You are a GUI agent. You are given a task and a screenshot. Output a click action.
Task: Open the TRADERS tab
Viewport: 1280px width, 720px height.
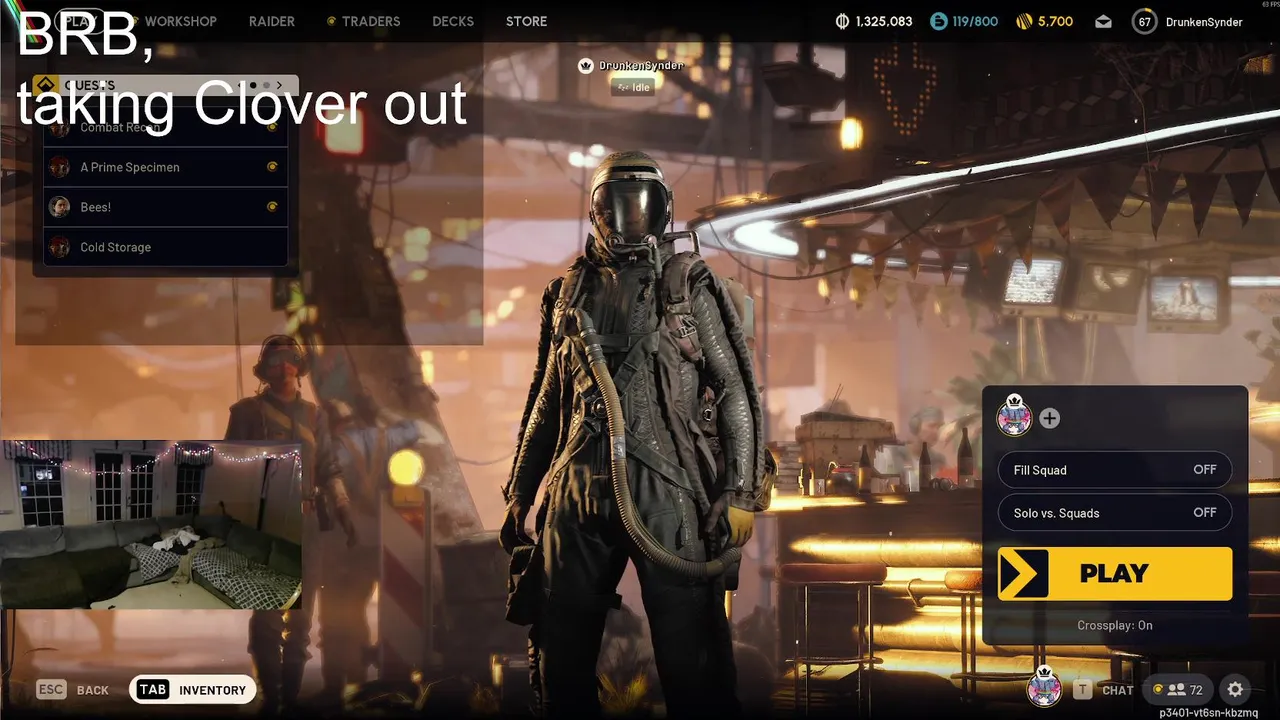370,21
